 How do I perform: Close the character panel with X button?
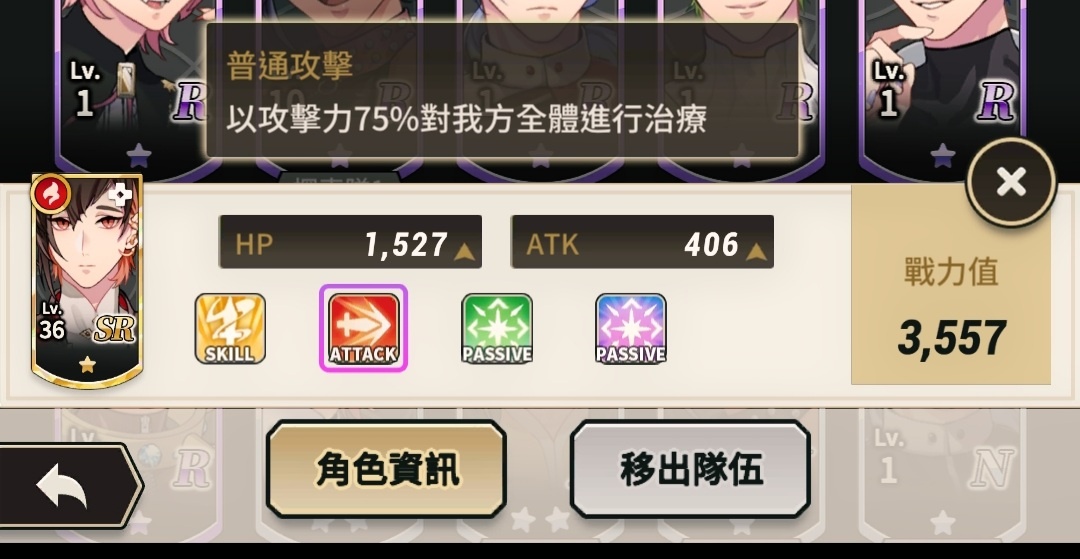pyautogui.click(x=1010, y=182)
